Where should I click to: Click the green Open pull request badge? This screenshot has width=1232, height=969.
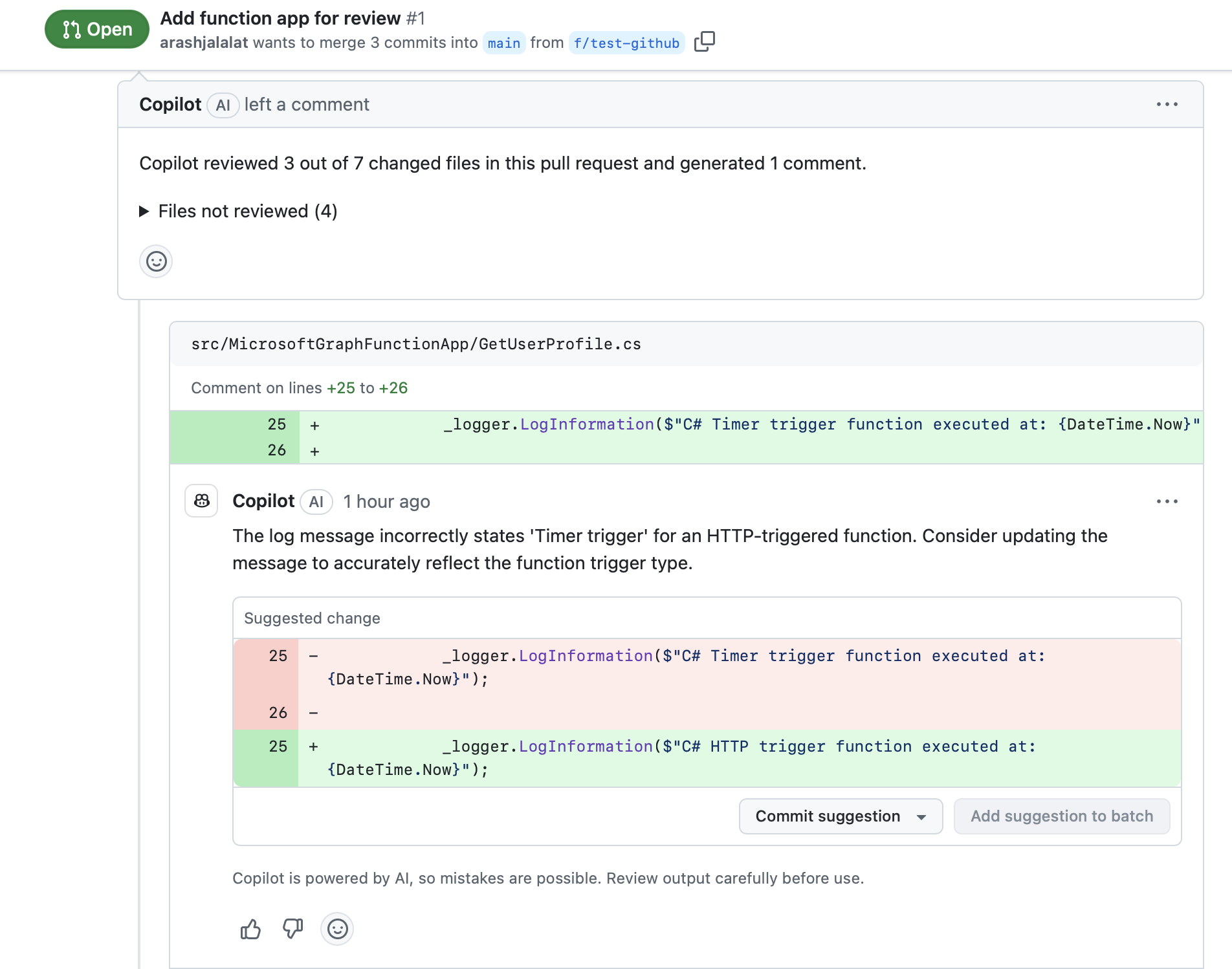point(97,29)
